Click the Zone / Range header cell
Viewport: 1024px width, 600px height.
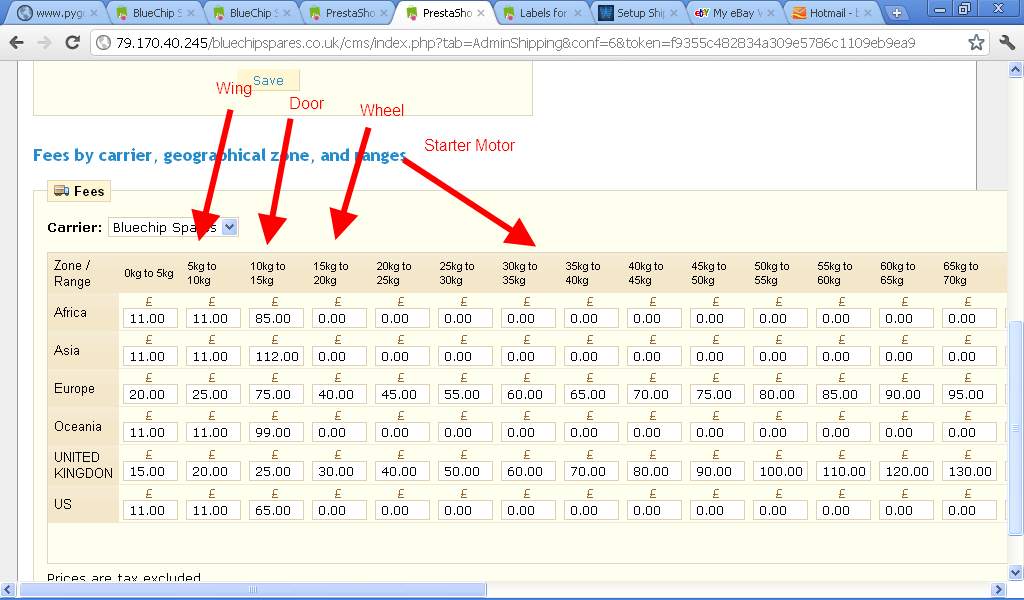click(72, 273)
